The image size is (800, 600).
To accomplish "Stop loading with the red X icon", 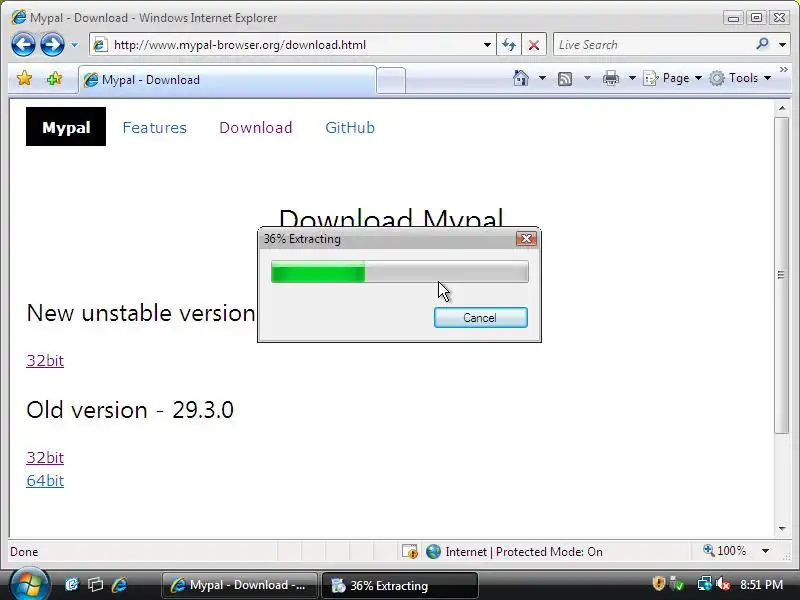I will pos(534,45).
